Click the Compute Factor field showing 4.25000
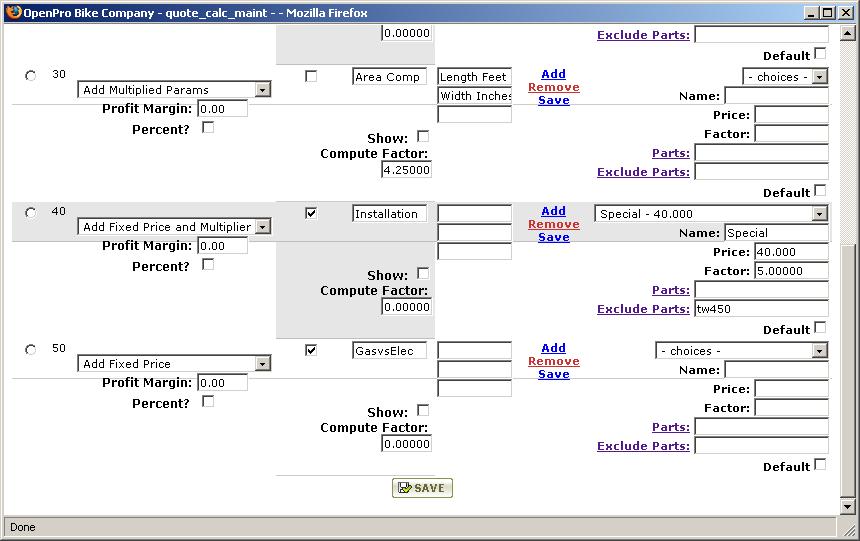Screen dimensions: 860x541 406,170
